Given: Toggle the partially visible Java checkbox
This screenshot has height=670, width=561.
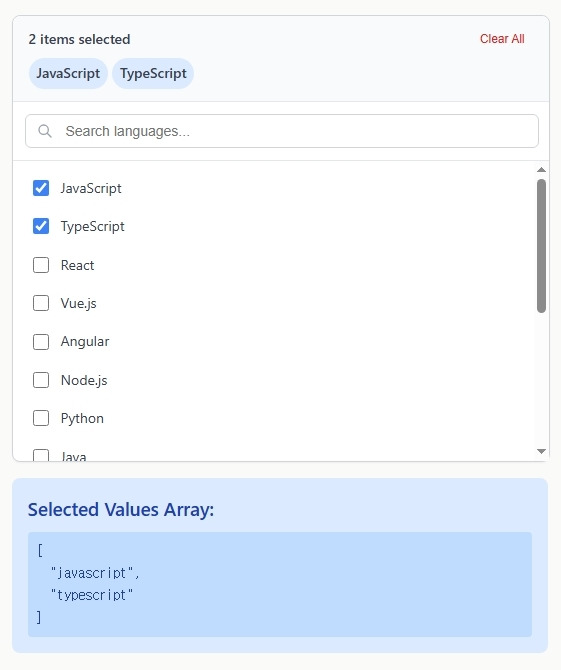Looking at the screenshot, I should (41, 455).
